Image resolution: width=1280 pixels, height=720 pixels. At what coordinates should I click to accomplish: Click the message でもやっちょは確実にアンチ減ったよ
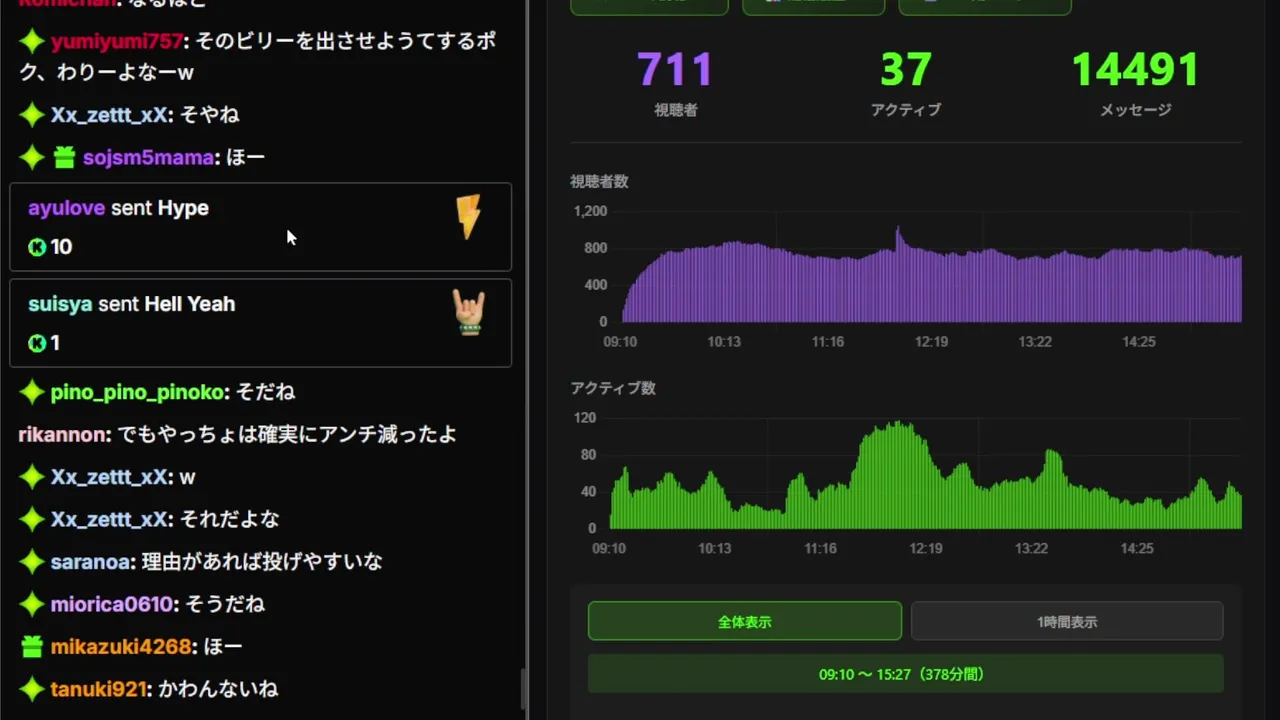pos(287,435)
